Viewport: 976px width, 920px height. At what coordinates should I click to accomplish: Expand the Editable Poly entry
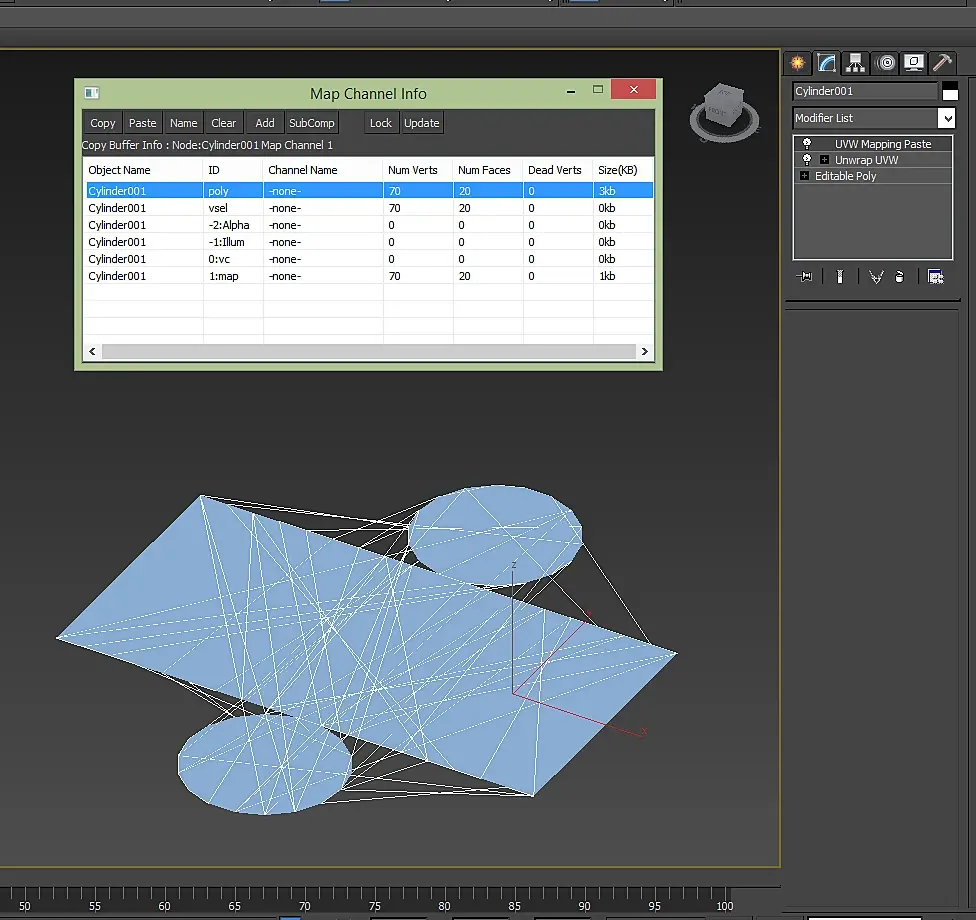pos(804,176)
